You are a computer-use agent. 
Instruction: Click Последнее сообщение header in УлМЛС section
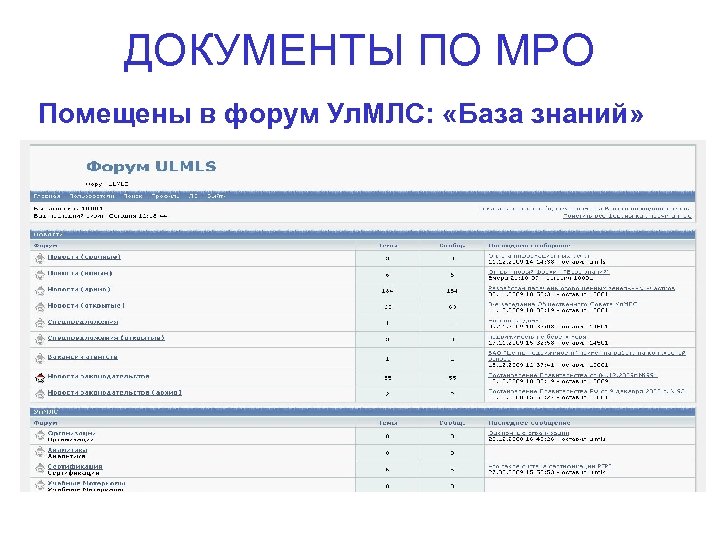pyautogui.click(x=529, y=422)
